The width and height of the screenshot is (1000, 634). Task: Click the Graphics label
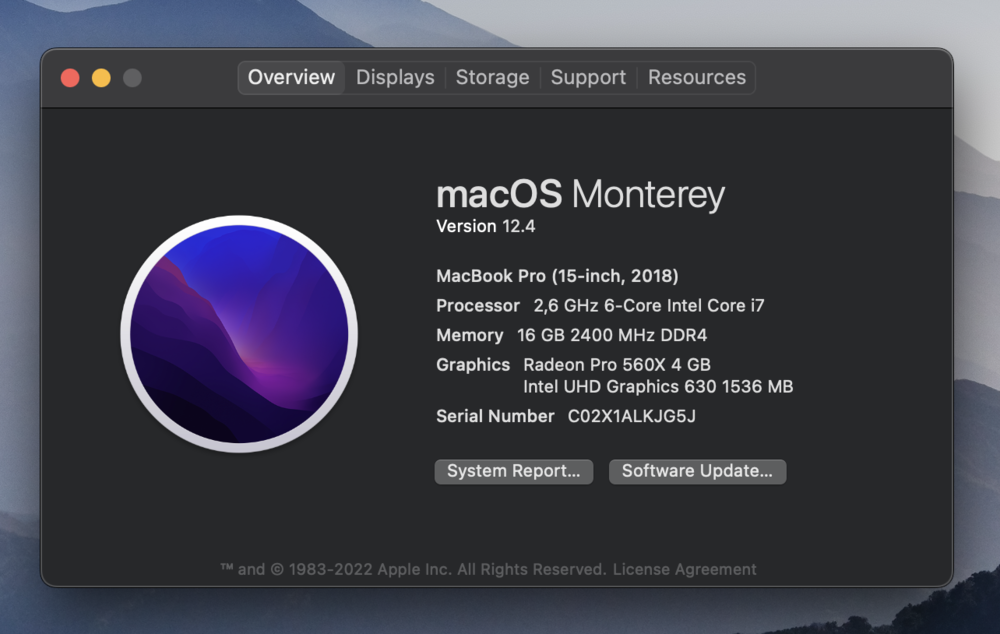pos(473,365)
